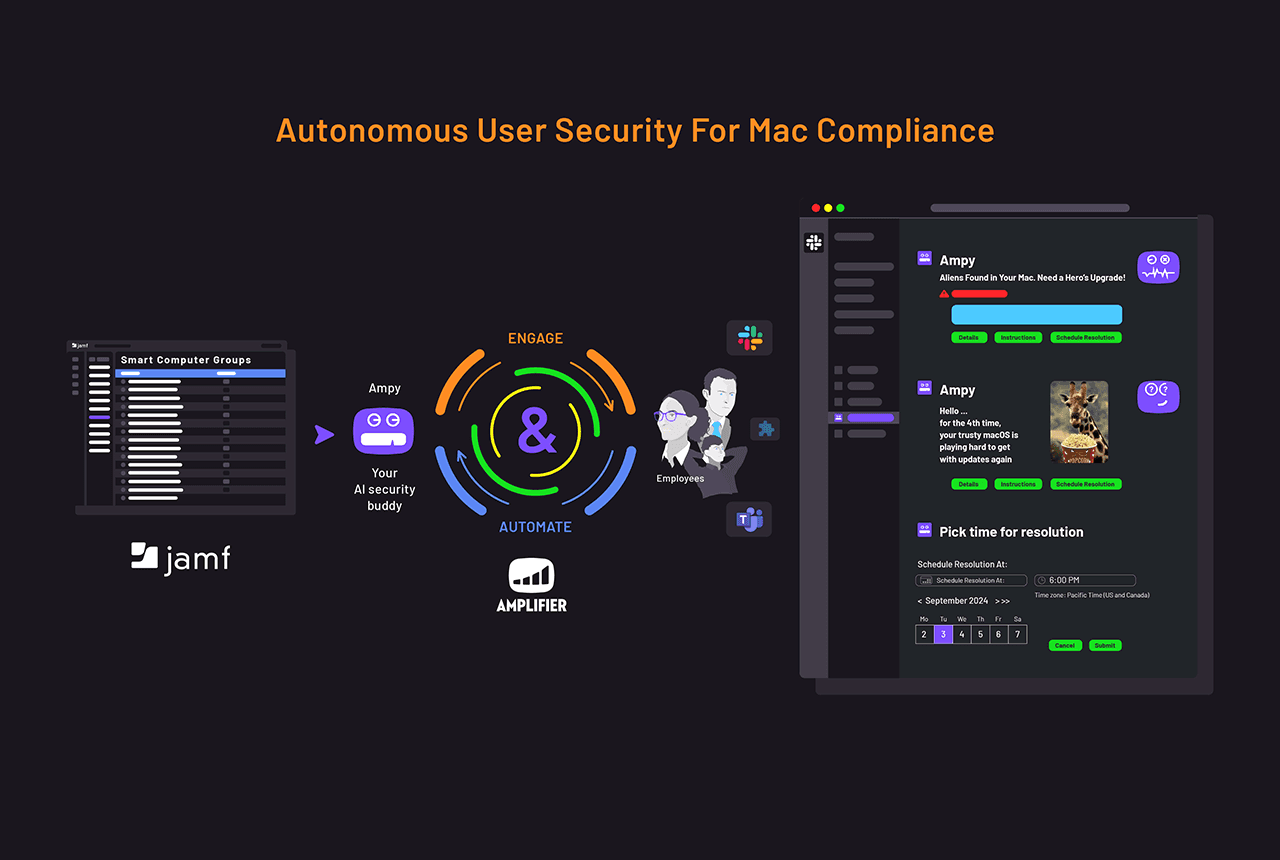1280x860 pixels.
Task: Click red bar beside the warning triangle
Action: (979, 294)
